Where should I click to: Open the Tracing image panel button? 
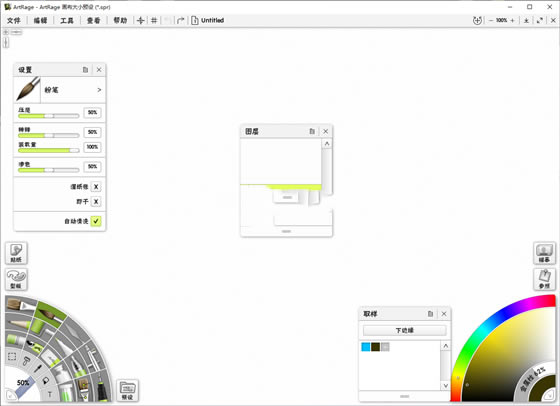pos(544,253)
